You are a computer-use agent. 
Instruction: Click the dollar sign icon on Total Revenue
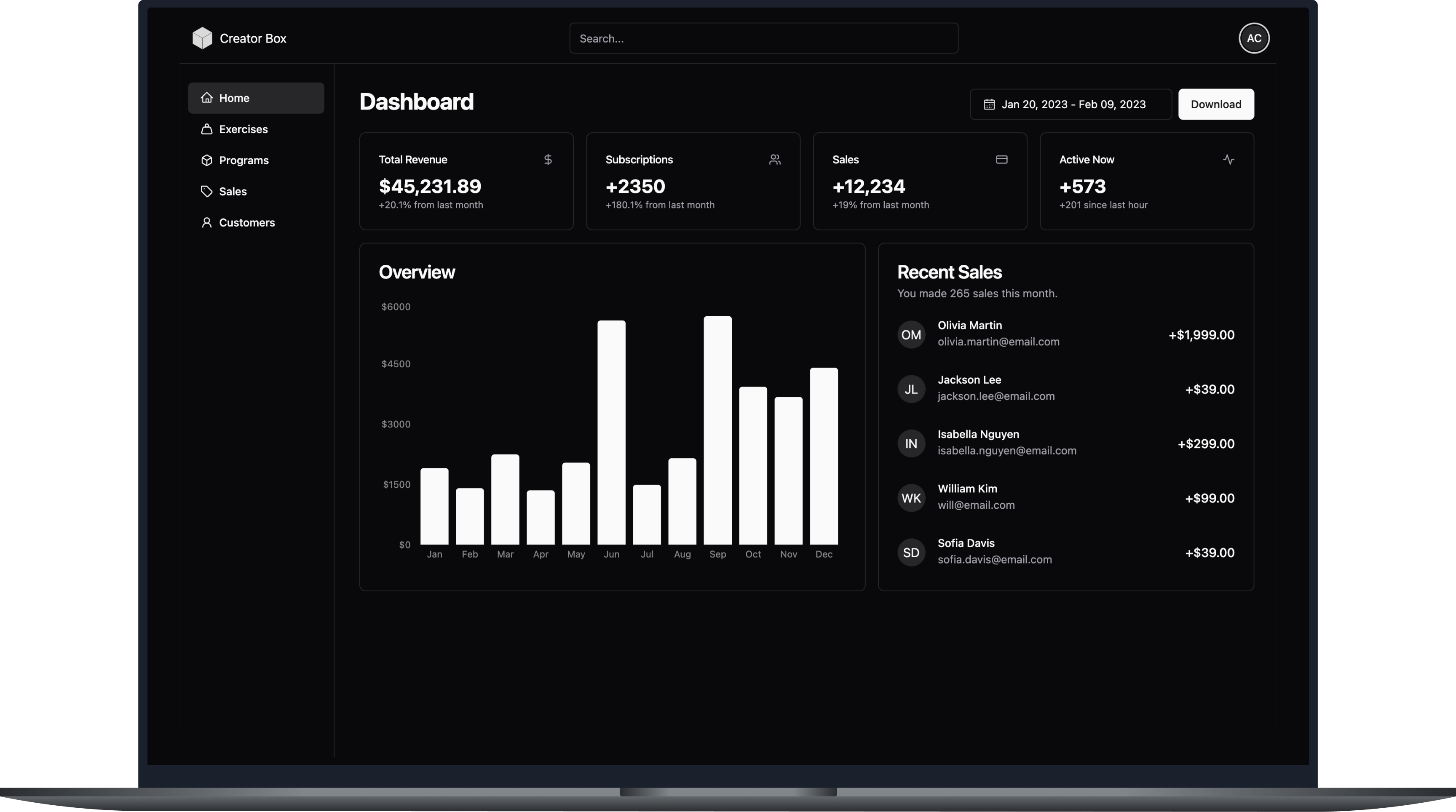coord(548,159)
